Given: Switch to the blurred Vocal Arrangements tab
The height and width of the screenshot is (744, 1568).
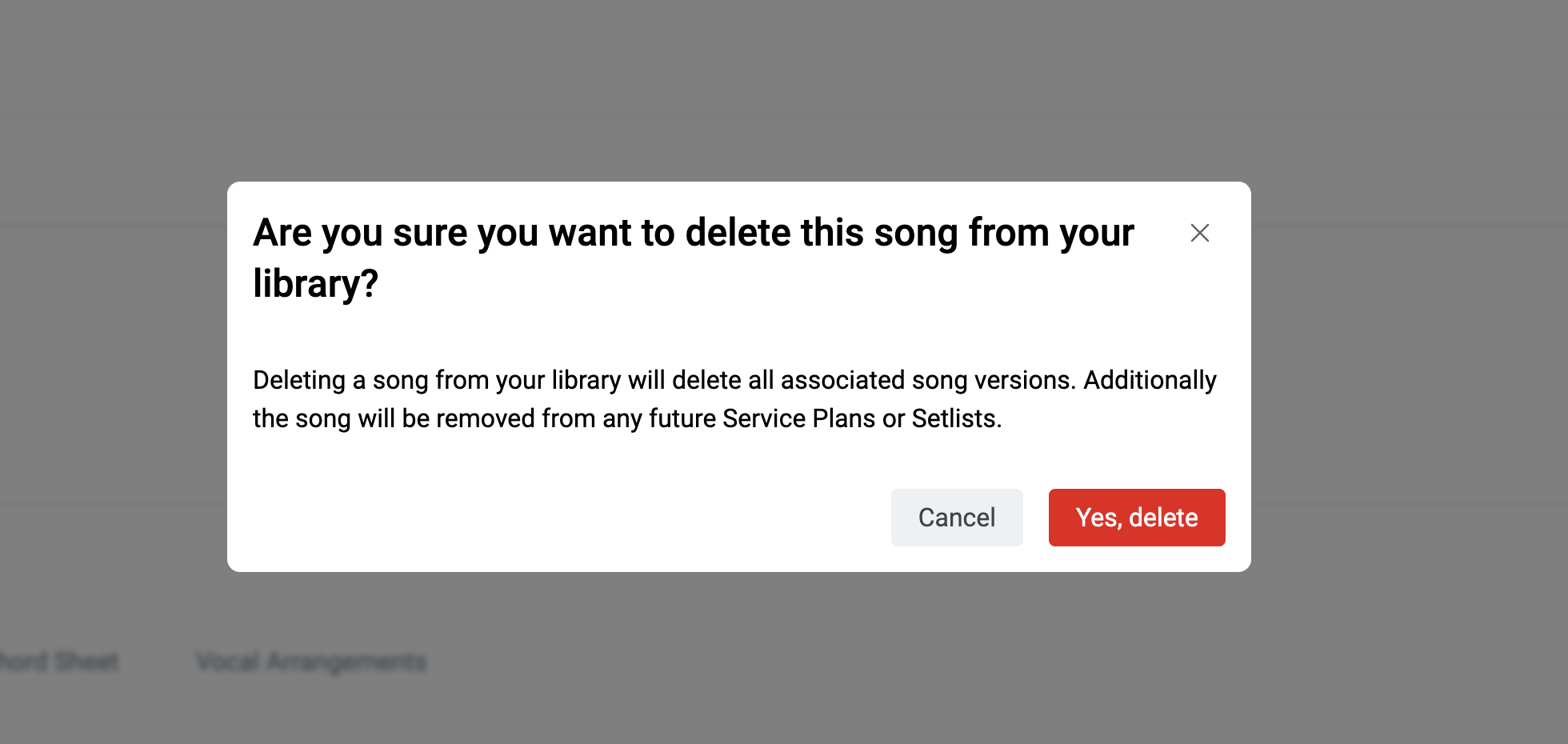Looking at the screenshot, I should pos(311,662).
